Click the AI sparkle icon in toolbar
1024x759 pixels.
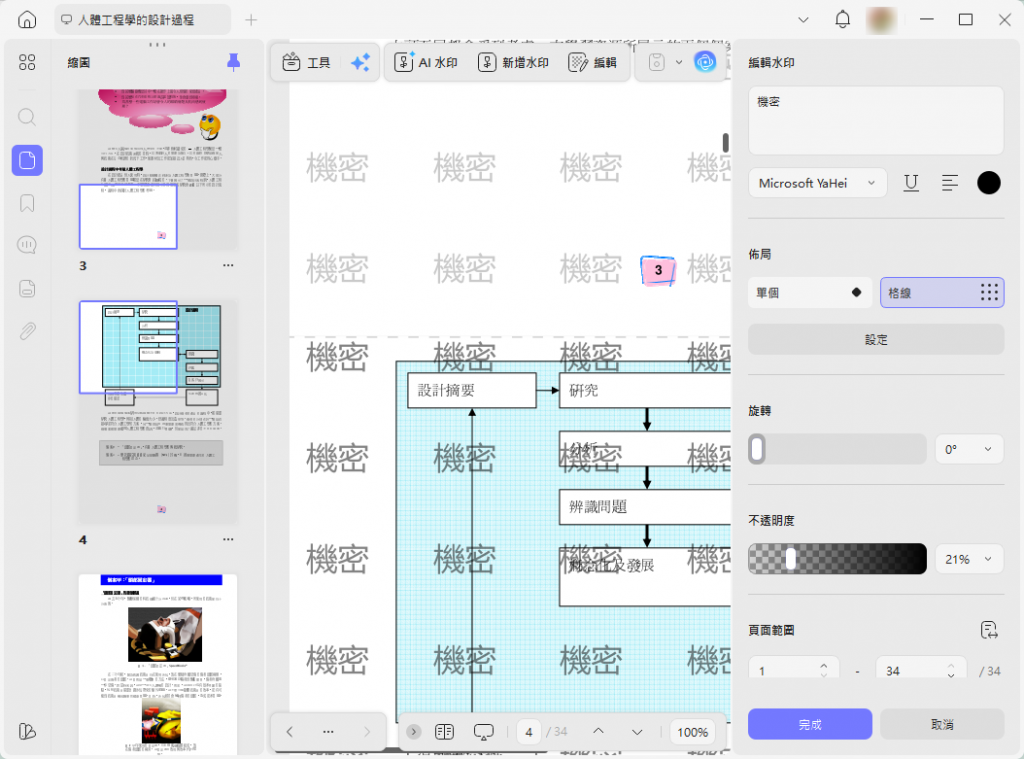click(360, 63)
